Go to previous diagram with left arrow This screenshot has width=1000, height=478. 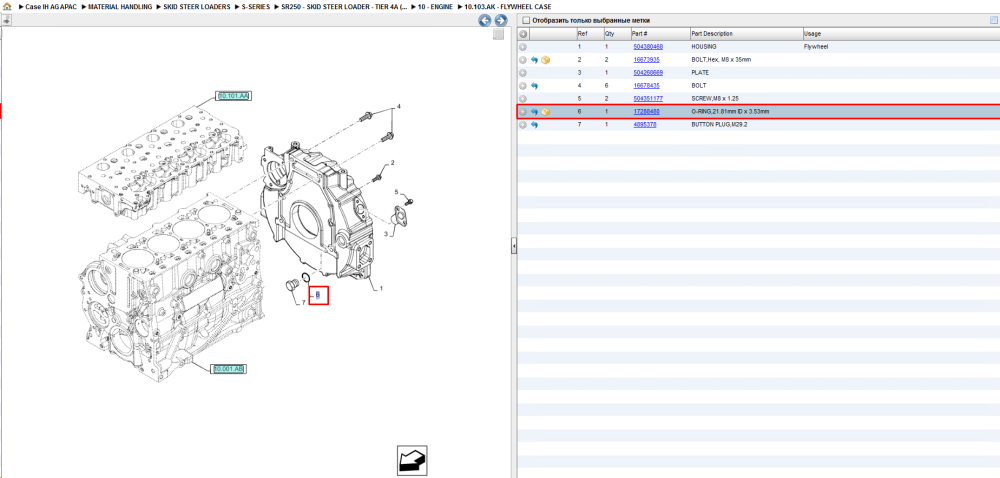pyautogui.click(x=485, y=20)
